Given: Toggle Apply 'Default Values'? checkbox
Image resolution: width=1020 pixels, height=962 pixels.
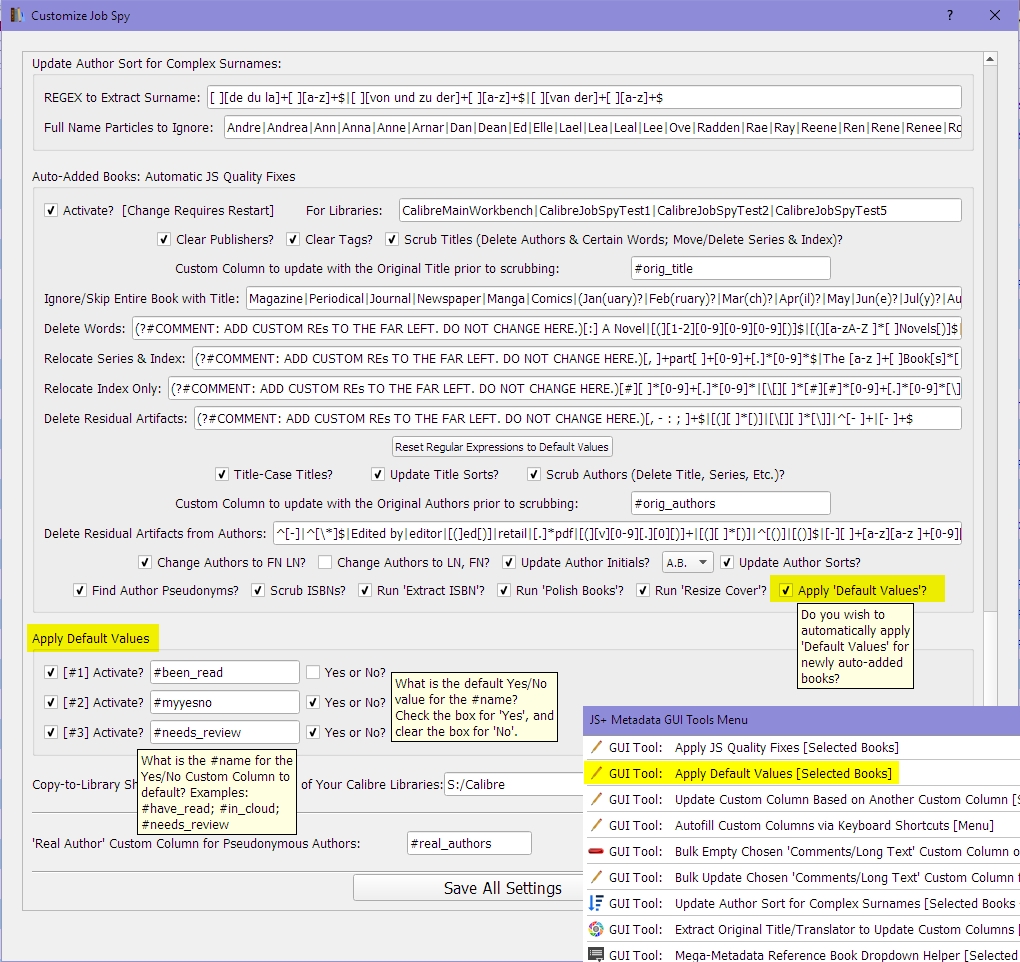Looking at the screenshot, I should pyautogui.click(x=786, y=590).
